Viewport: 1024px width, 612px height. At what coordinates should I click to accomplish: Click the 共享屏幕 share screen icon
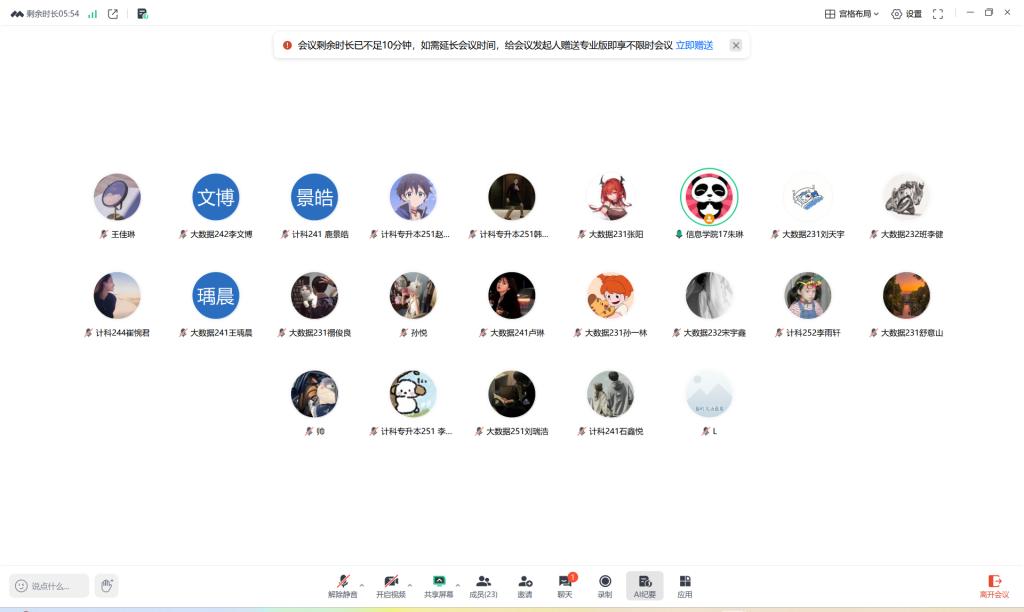click(x=438, y=585)
